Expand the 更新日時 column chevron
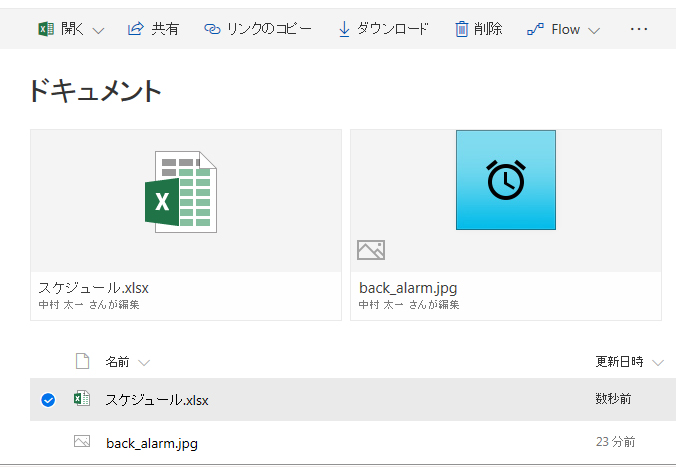This screenshot has width=676, height=467. pos(658,363)
